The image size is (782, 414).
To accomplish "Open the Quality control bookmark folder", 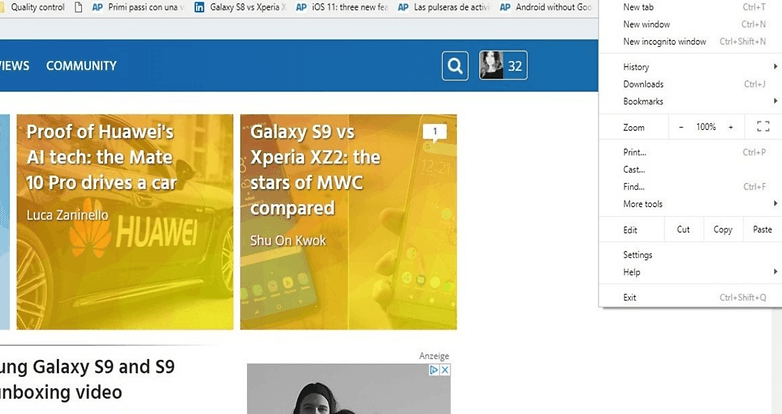I will (x=32, y=7).
